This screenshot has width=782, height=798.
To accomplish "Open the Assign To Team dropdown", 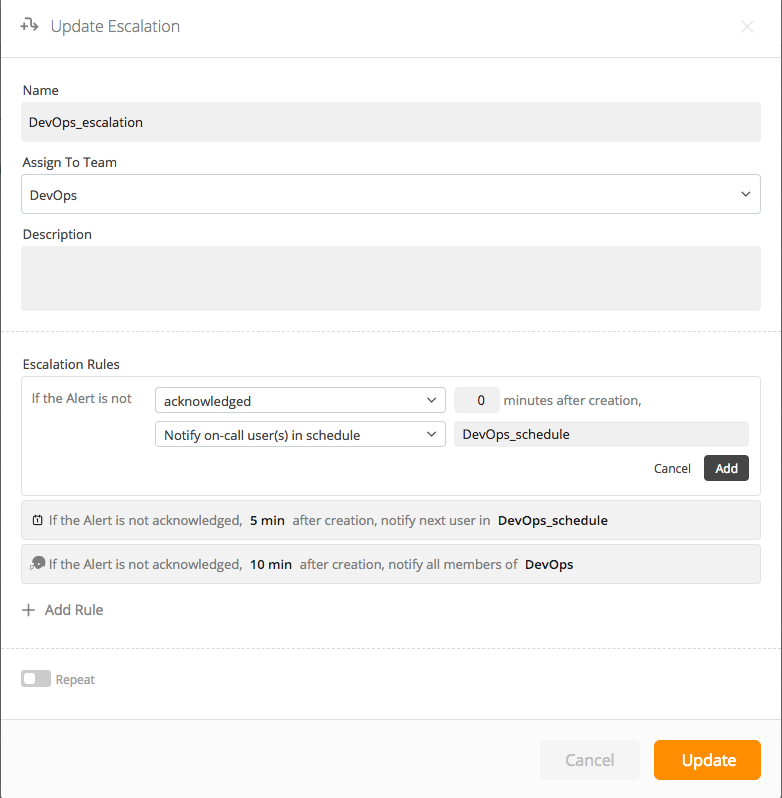I will [x=390, y=195].
